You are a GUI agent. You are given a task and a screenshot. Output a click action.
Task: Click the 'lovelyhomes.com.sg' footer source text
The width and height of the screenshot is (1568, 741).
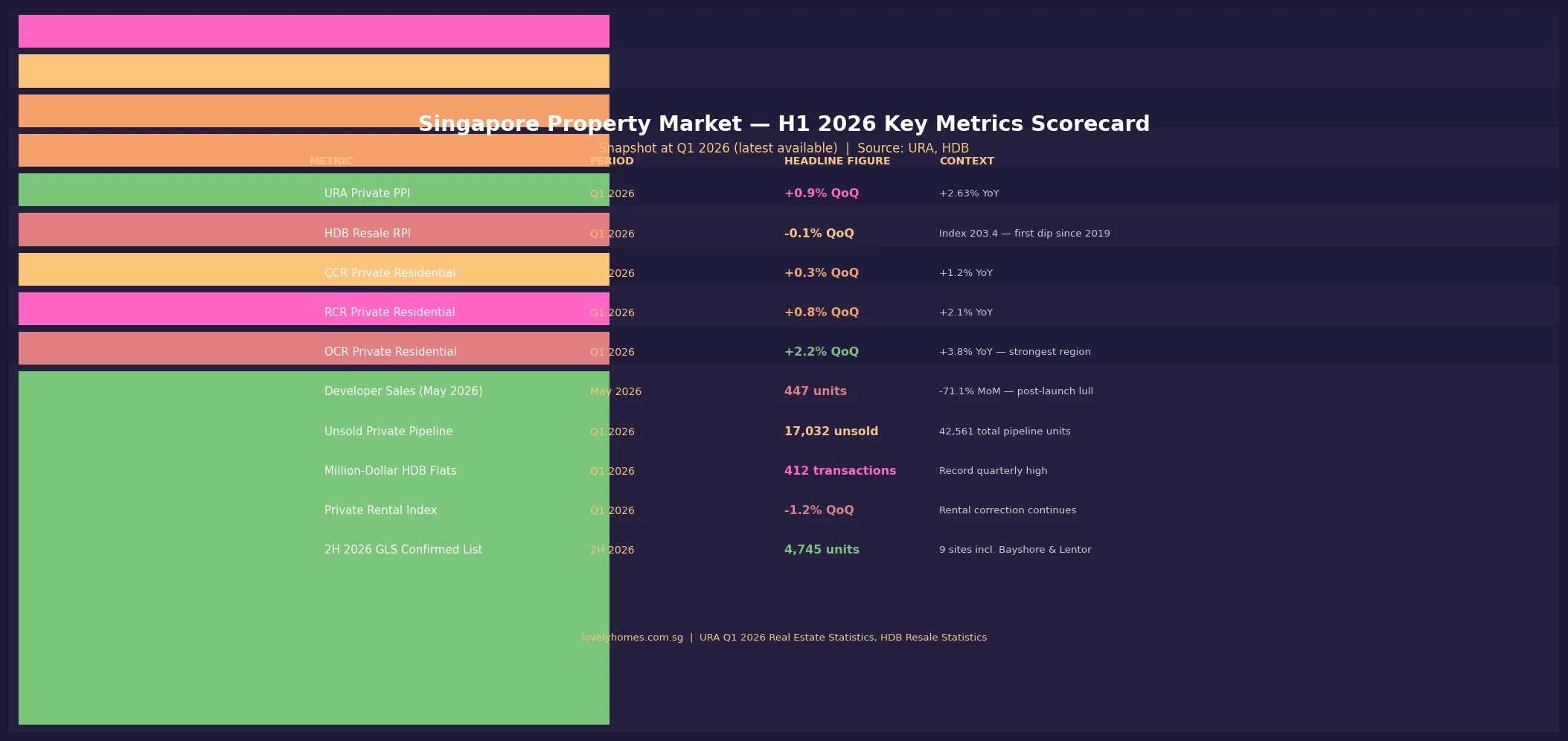pyautogui.click(x=632, y=638)
